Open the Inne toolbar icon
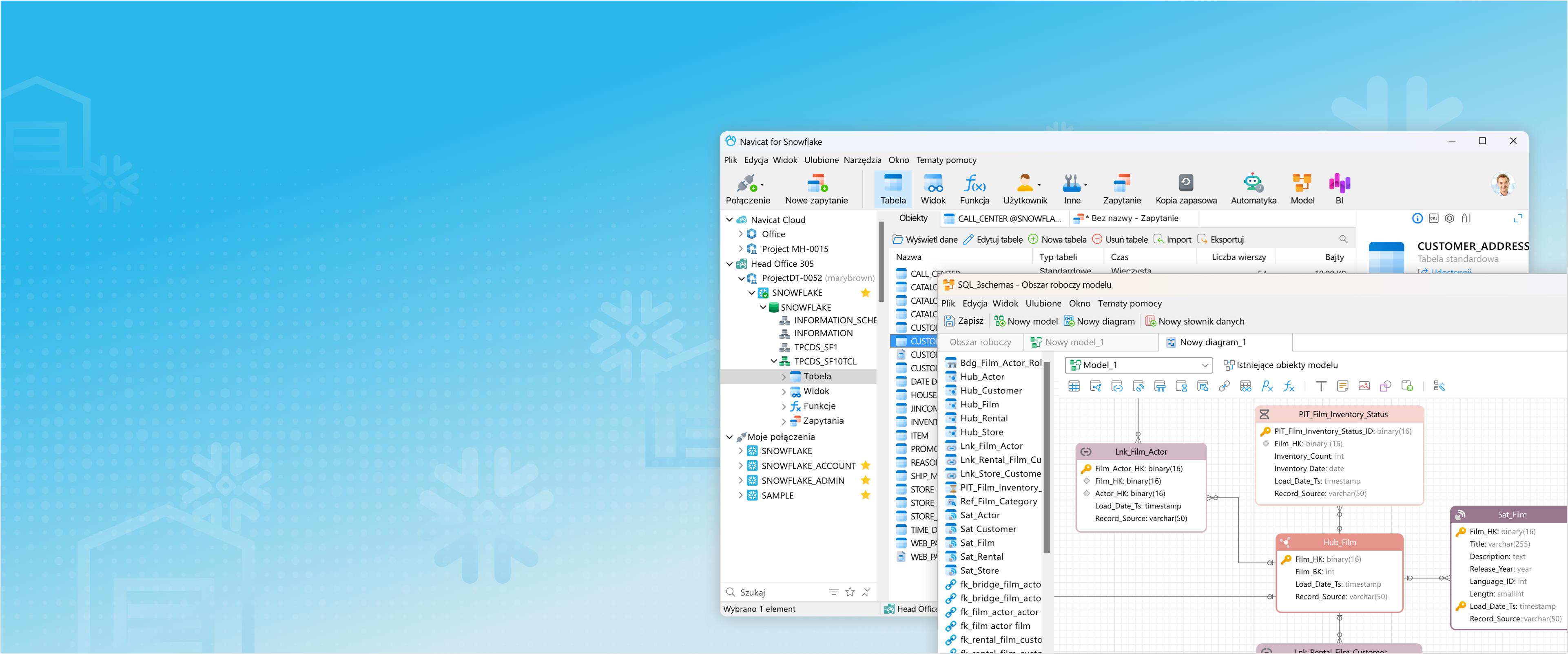Screen dimensions: 1568x654 click(x=1072, y=189)
